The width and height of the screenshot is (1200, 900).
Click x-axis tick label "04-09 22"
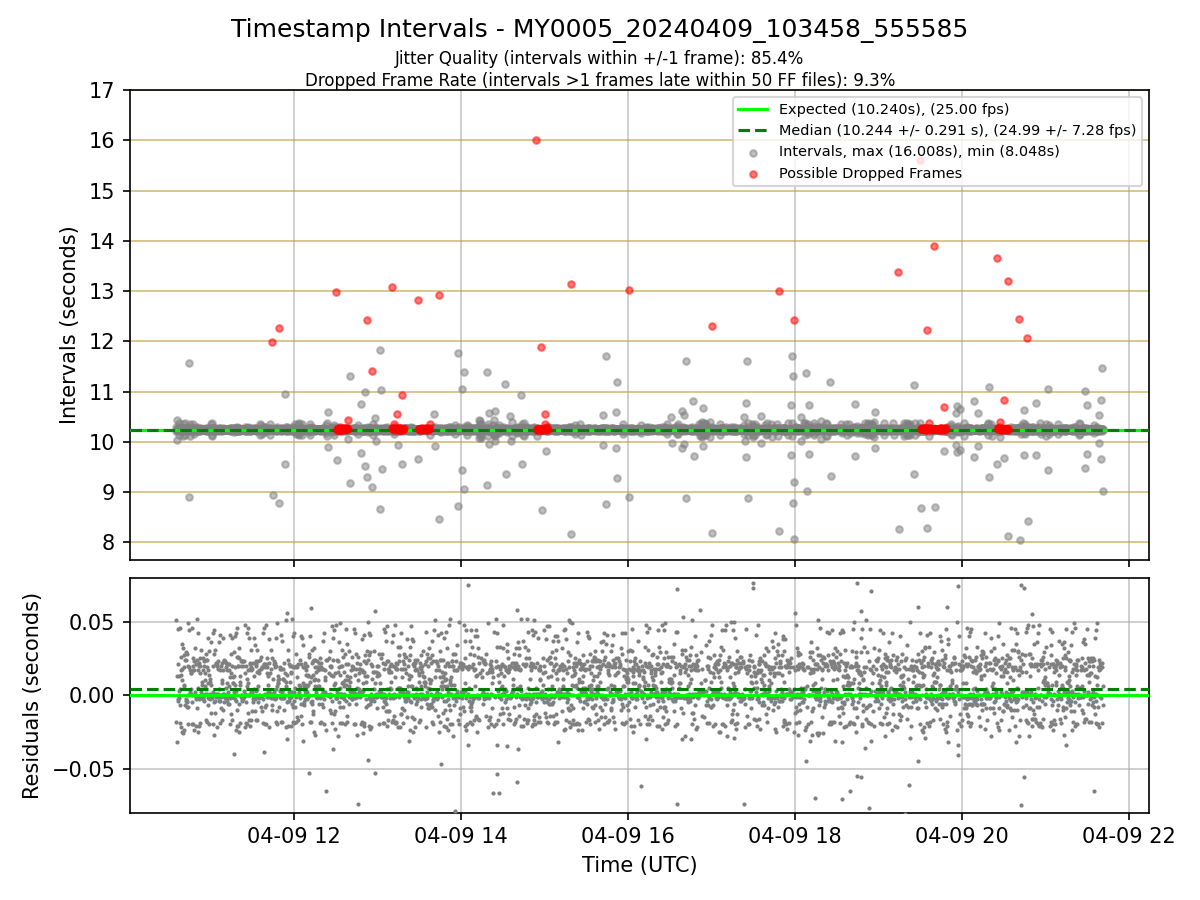[1129, 835]
